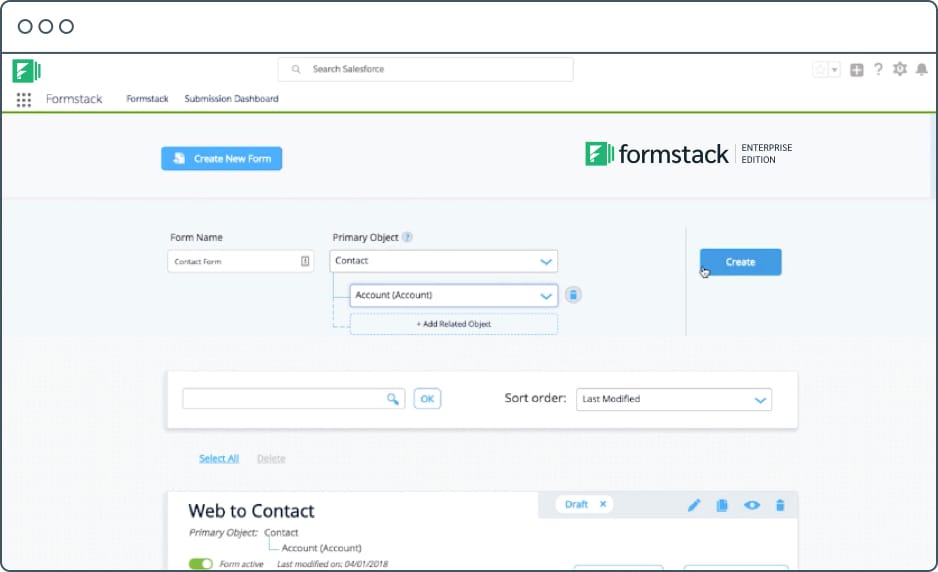Click the search magnifier in Salesforce bar

(296, 69)
